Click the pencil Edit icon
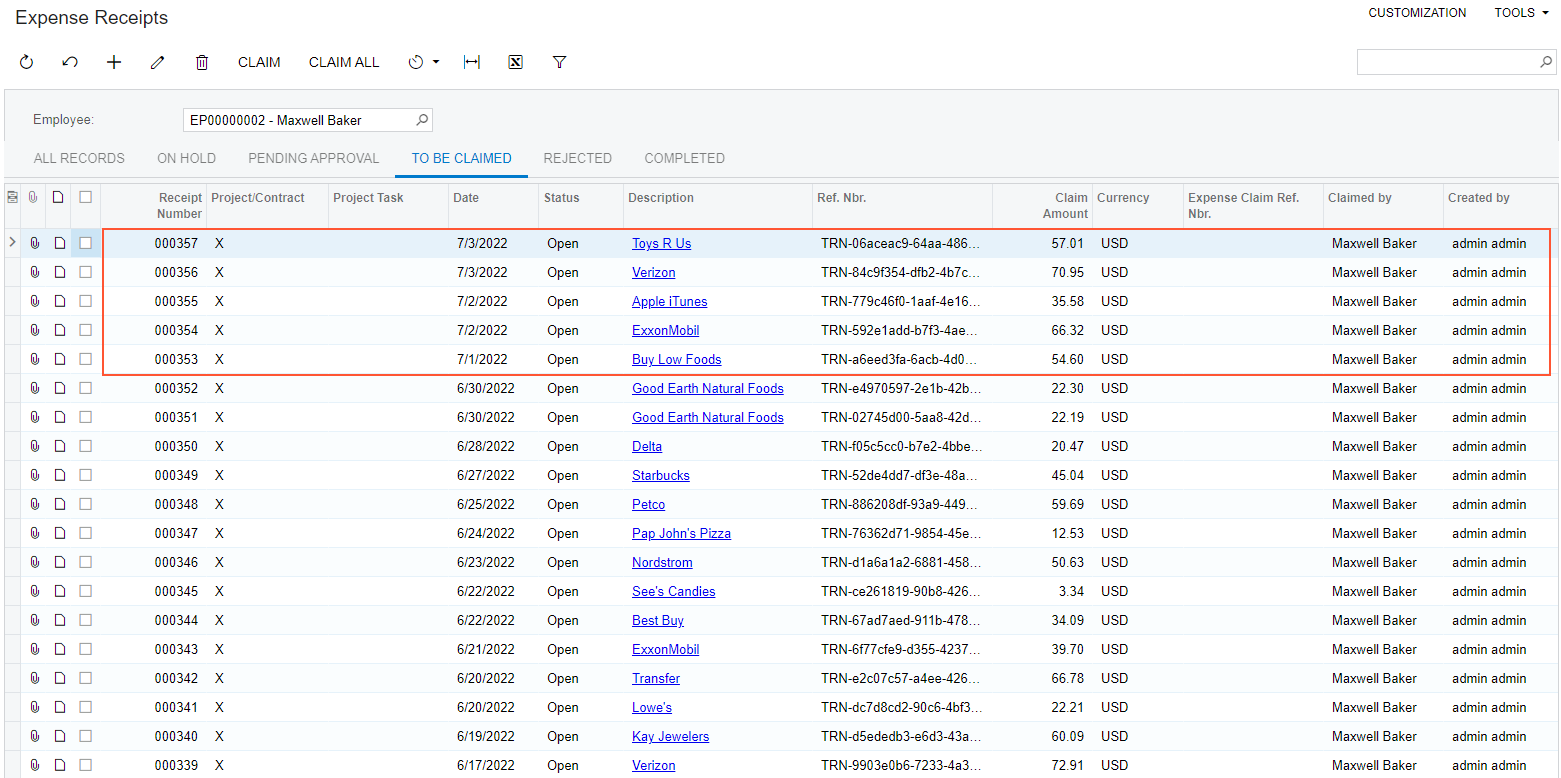The height and width of the screenshot is (778, 1561). click(157, 62)
